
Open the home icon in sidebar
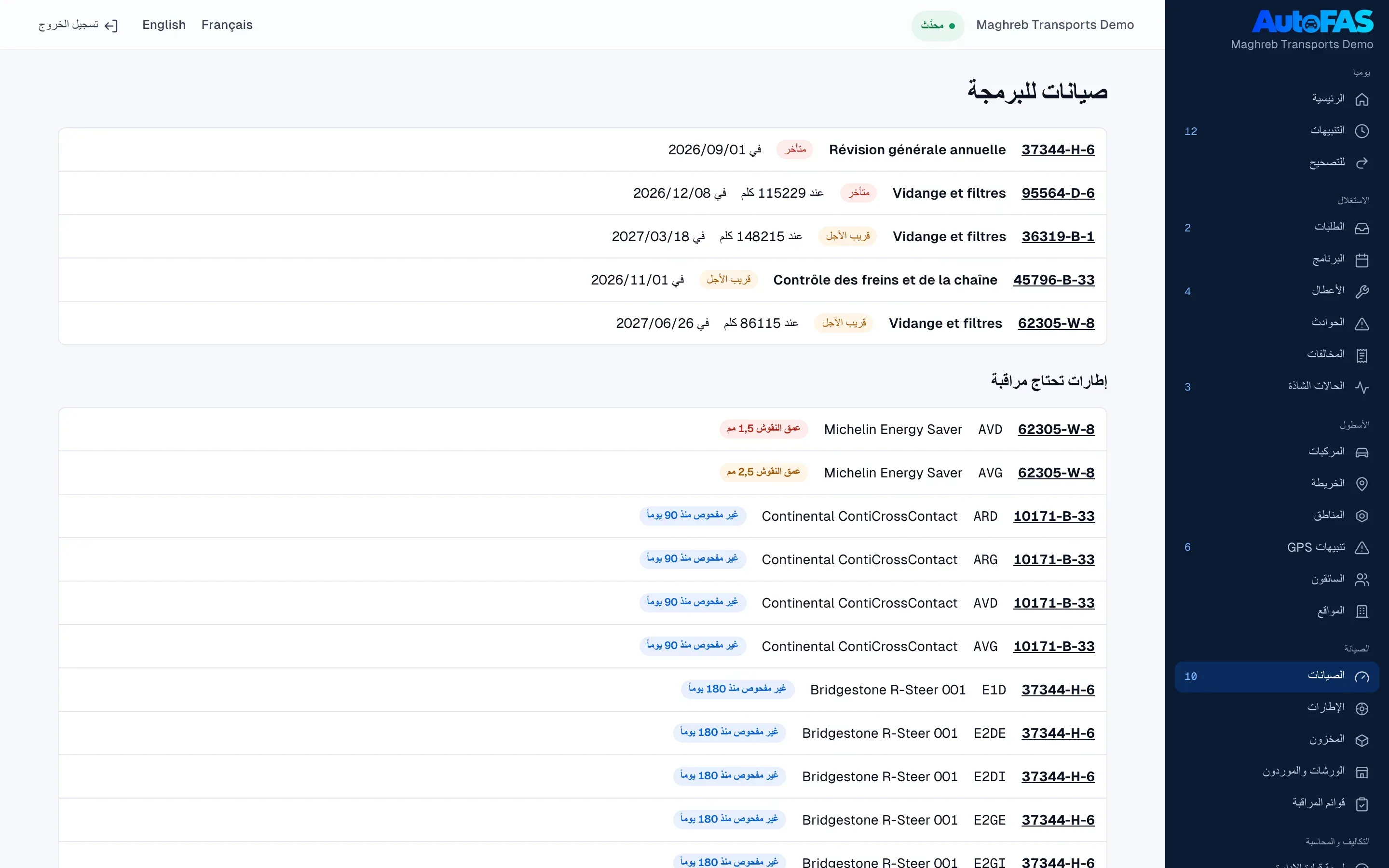[1362, 99]
